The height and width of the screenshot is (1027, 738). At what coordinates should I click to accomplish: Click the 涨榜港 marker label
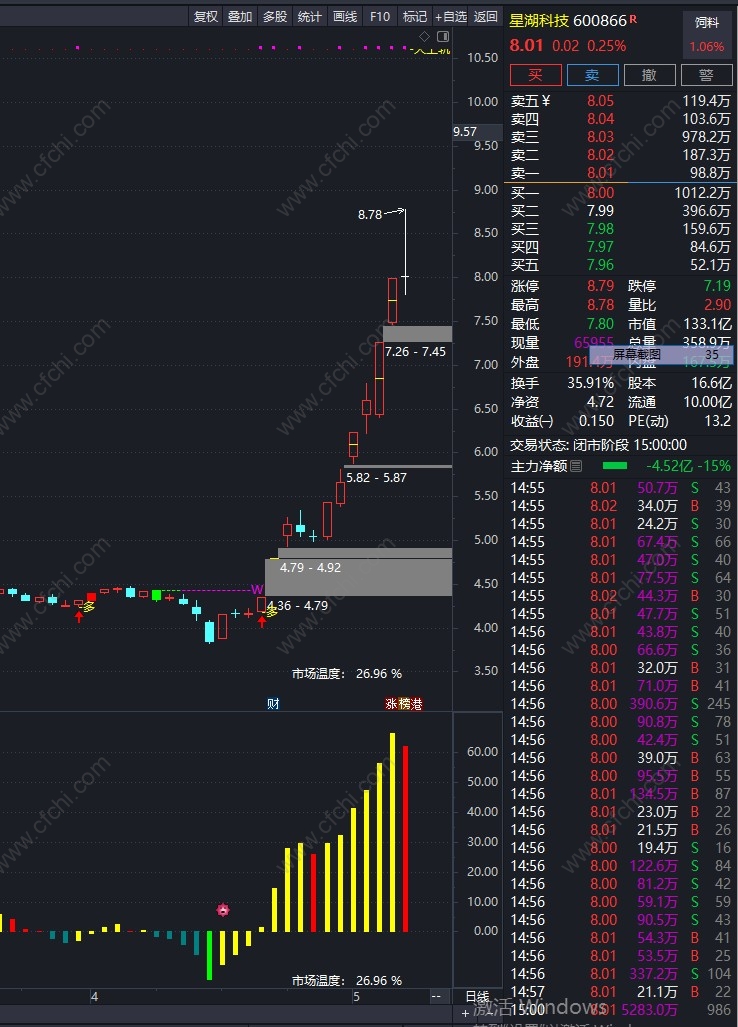point(403,703)
